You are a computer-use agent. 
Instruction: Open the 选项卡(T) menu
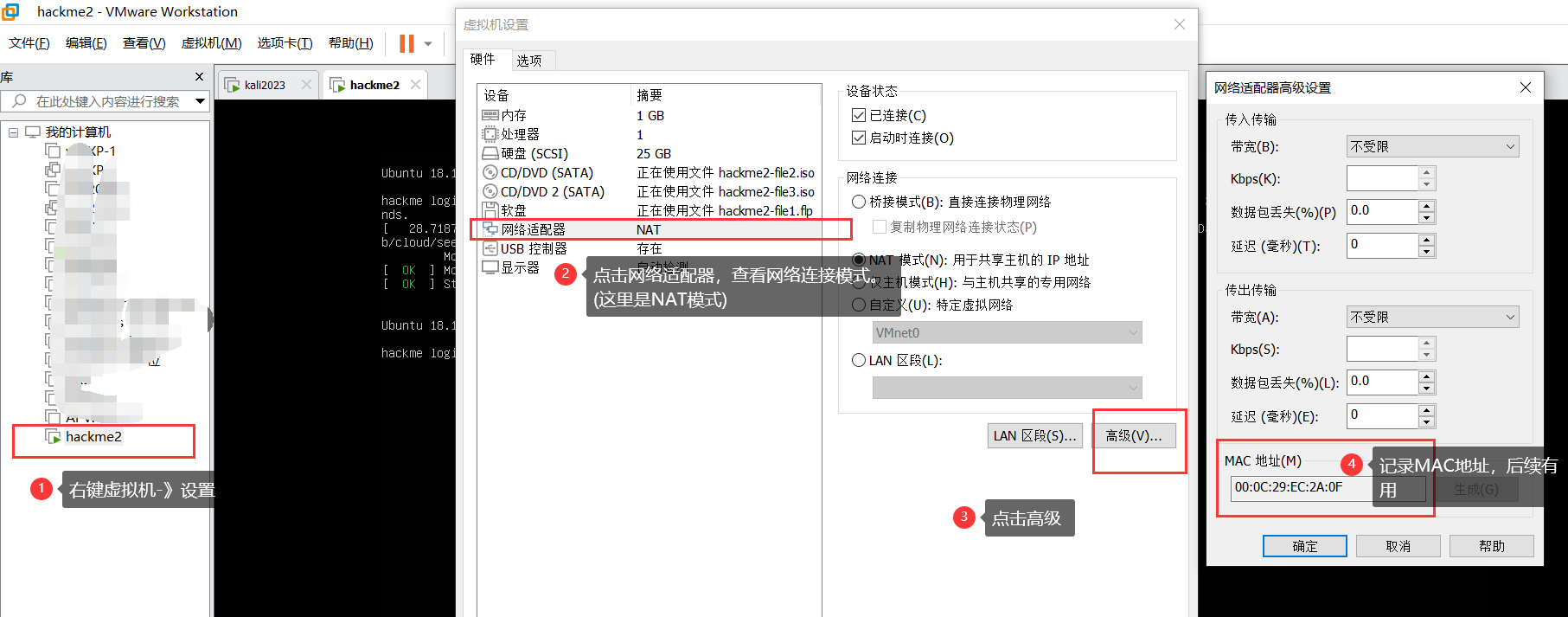point(285,43)
